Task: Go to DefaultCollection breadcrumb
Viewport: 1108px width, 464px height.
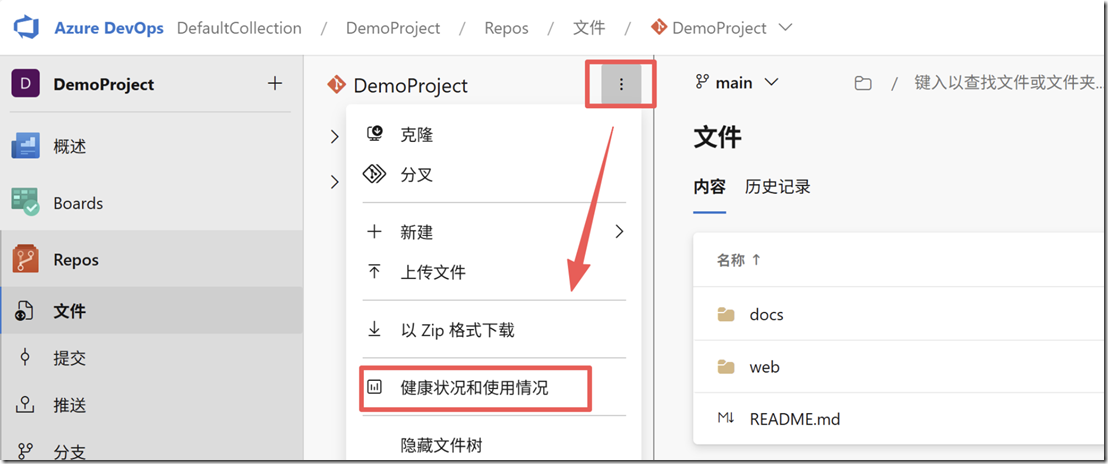Action: (x=239, y=28)
